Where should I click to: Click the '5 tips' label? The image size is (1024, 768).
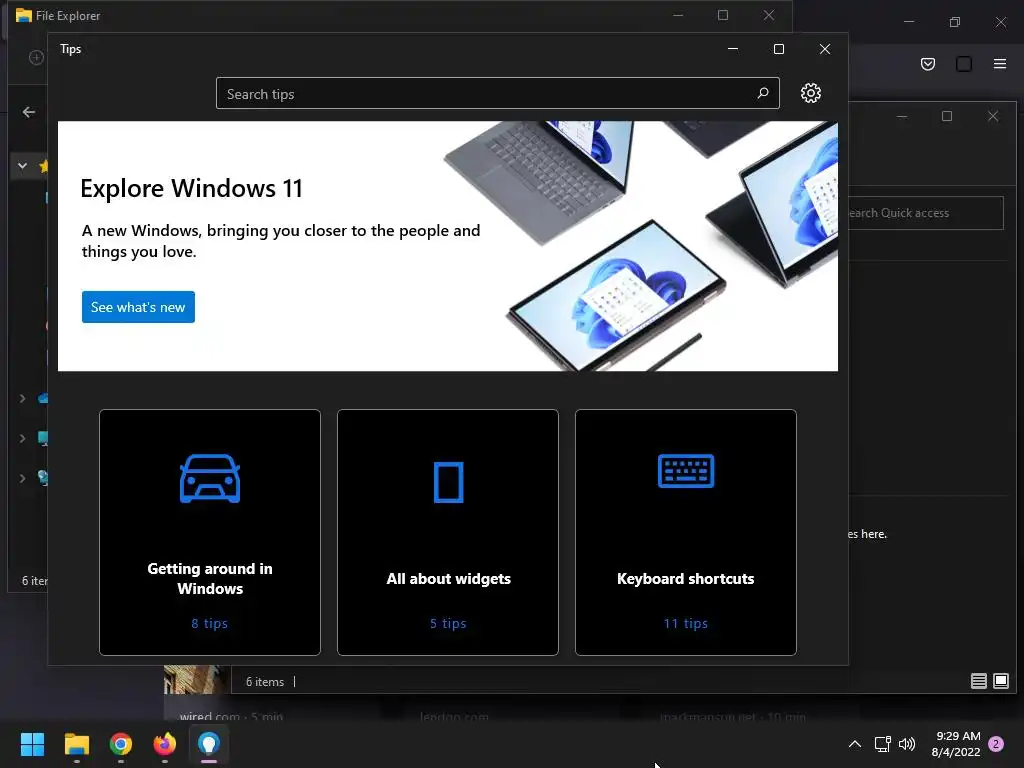coord(448,624)
